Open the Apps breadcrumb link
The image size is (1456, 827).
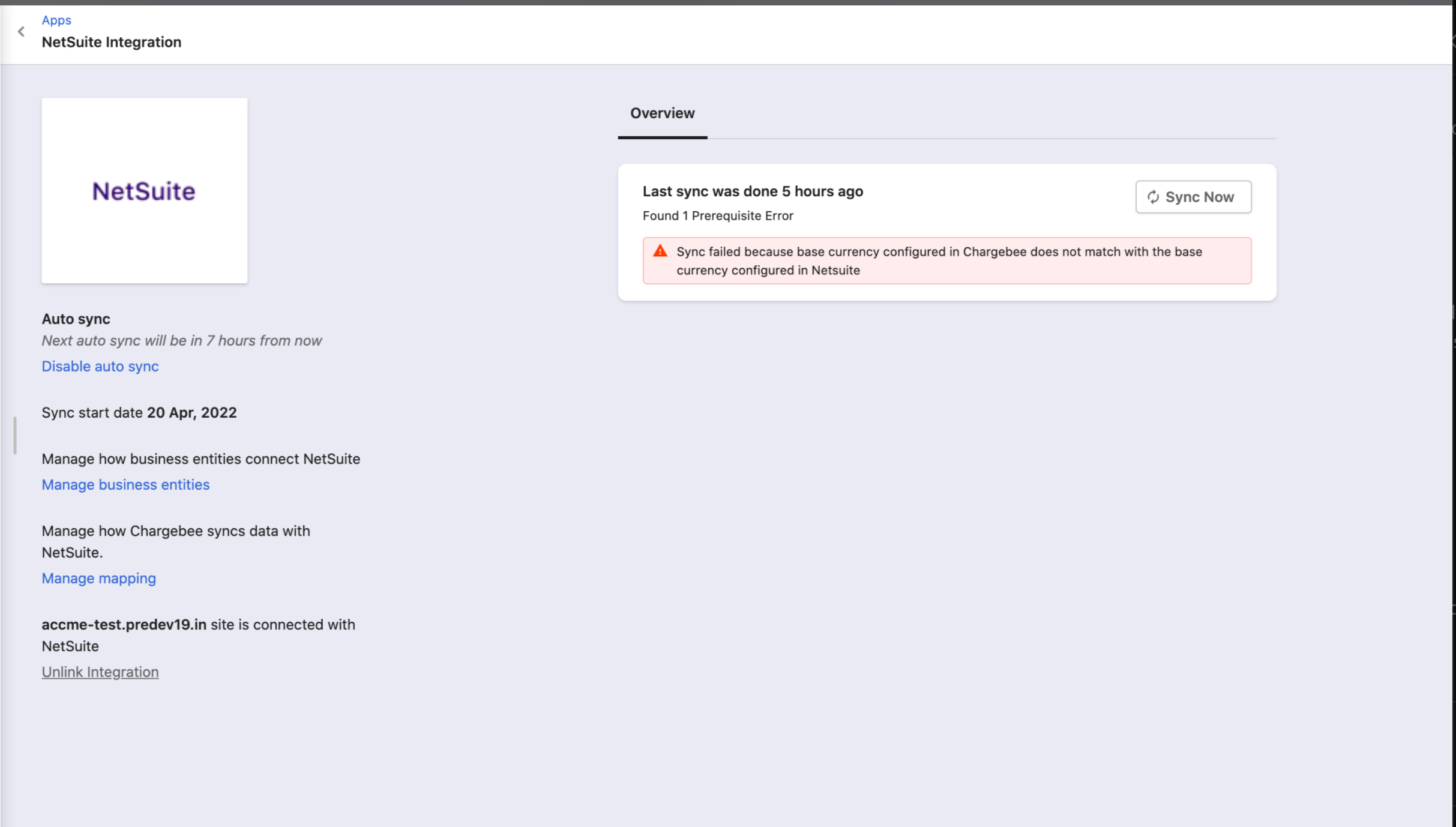56,20
